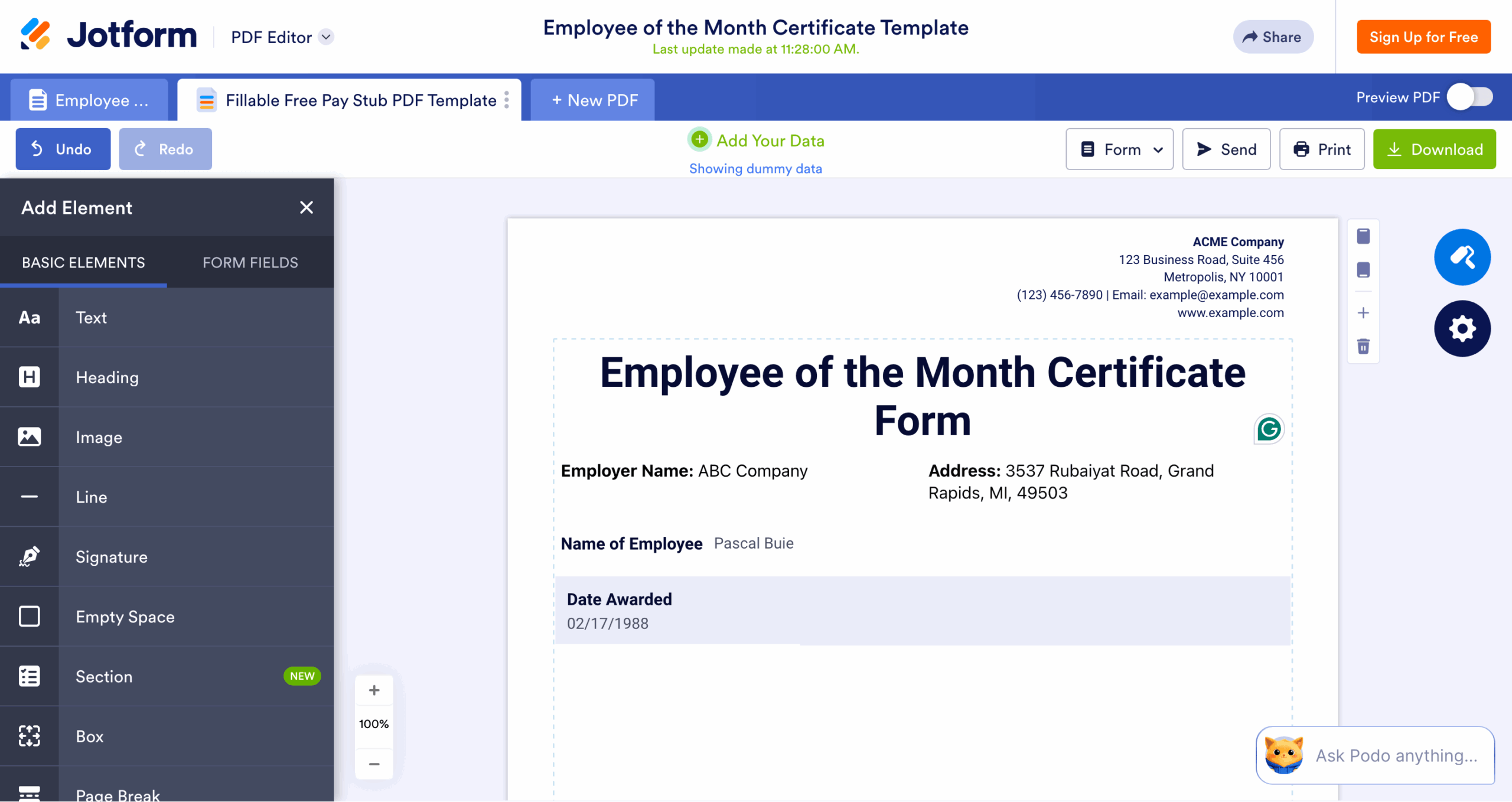
Task: Toggle the Preview PDF switch
Action: click(x=1469, y=97)
